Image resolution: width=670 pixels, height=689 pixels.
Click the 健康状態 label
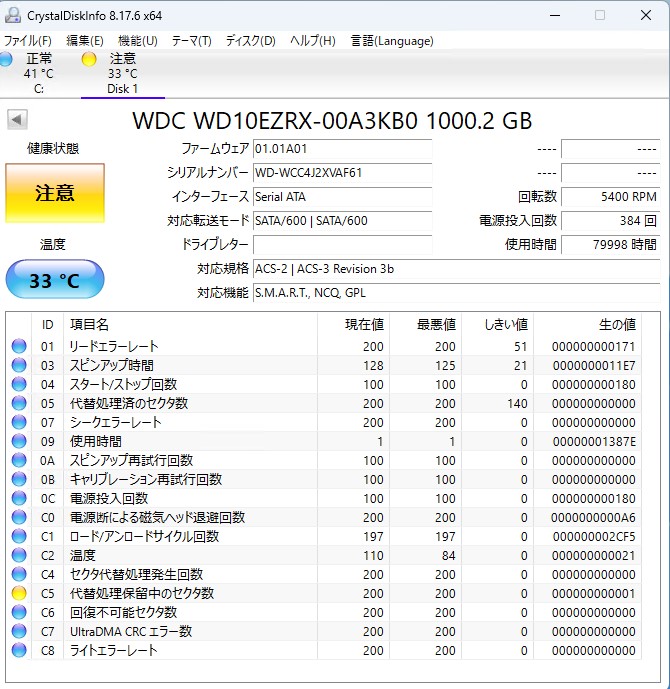(53, 149)
